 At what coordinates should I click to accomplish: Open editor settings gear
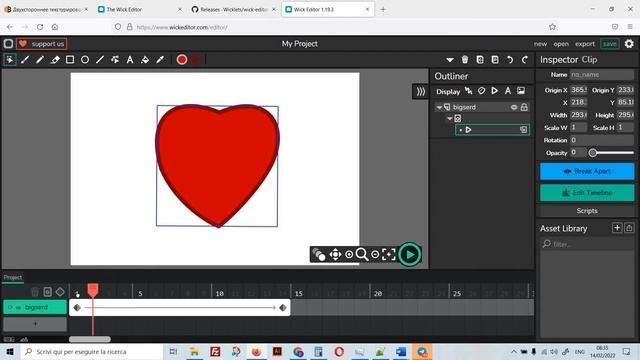(629, 43)
